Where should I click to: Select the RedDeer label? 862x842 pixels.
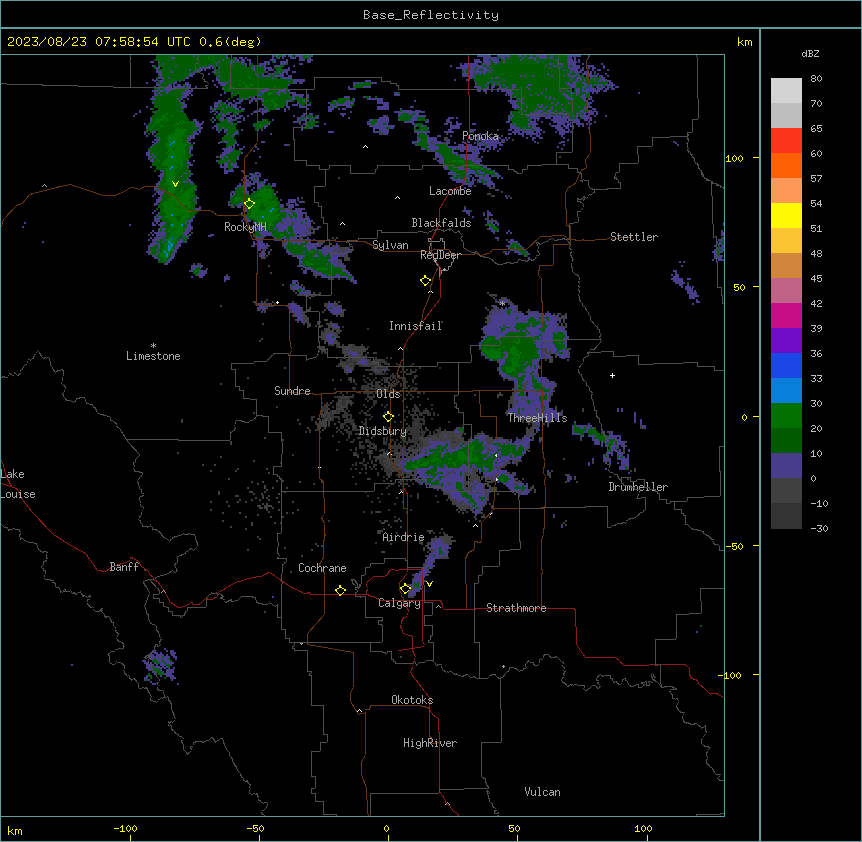(x=440, y=255)
